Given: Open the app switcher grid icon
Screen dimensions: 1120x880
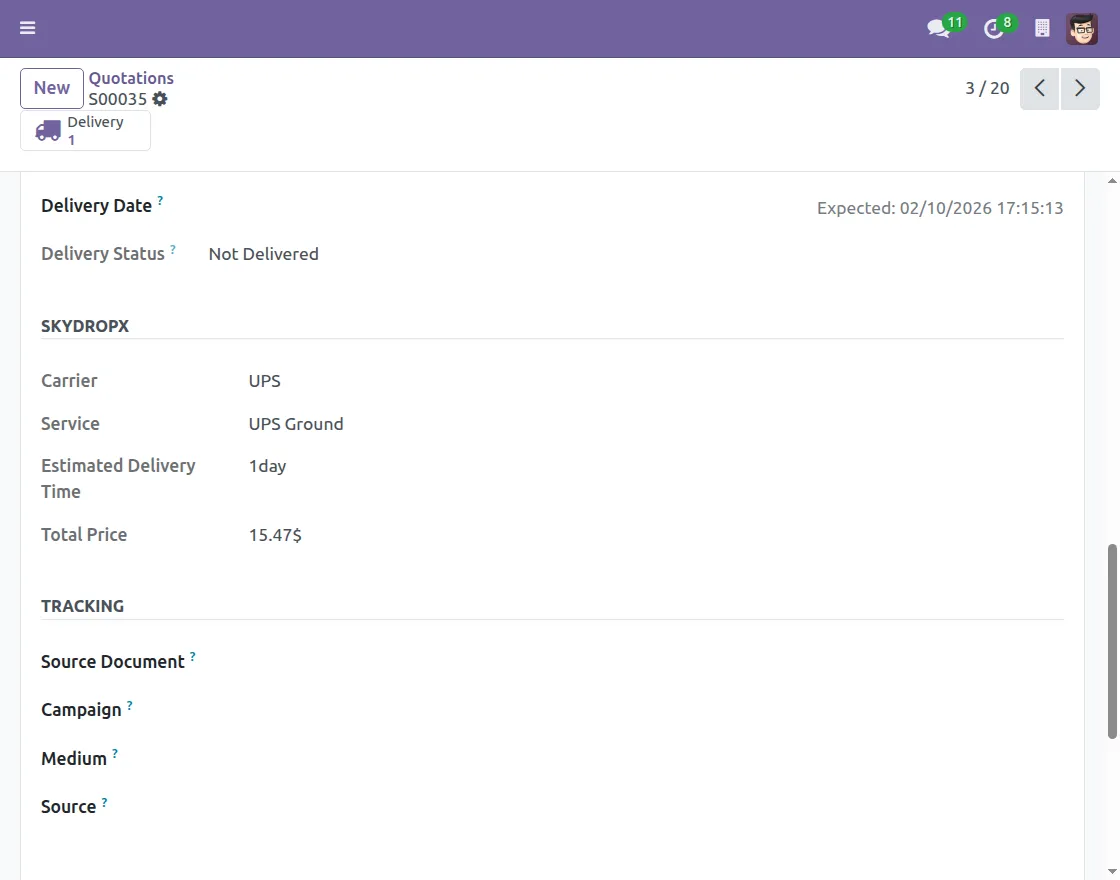Looking at the screenshot, I should [1041, 27].
